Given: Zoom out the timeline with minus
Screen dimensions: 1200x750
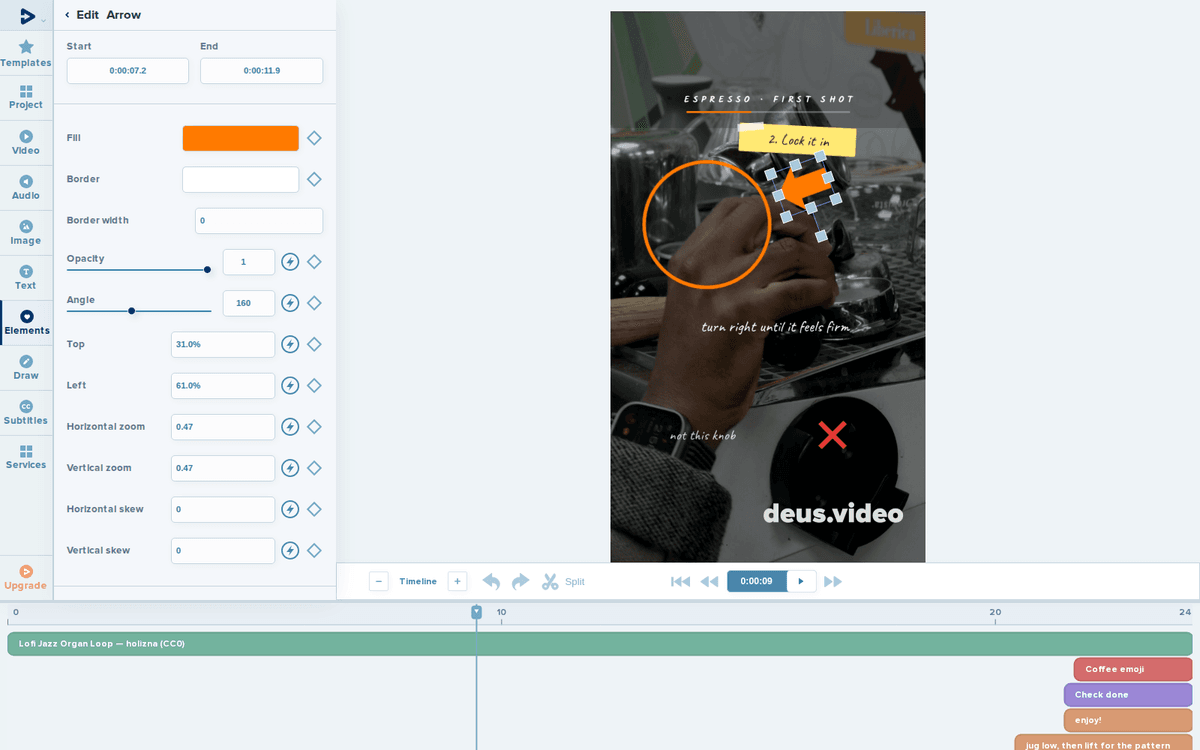Looking at the screenshot, I should tap(379, 581).
